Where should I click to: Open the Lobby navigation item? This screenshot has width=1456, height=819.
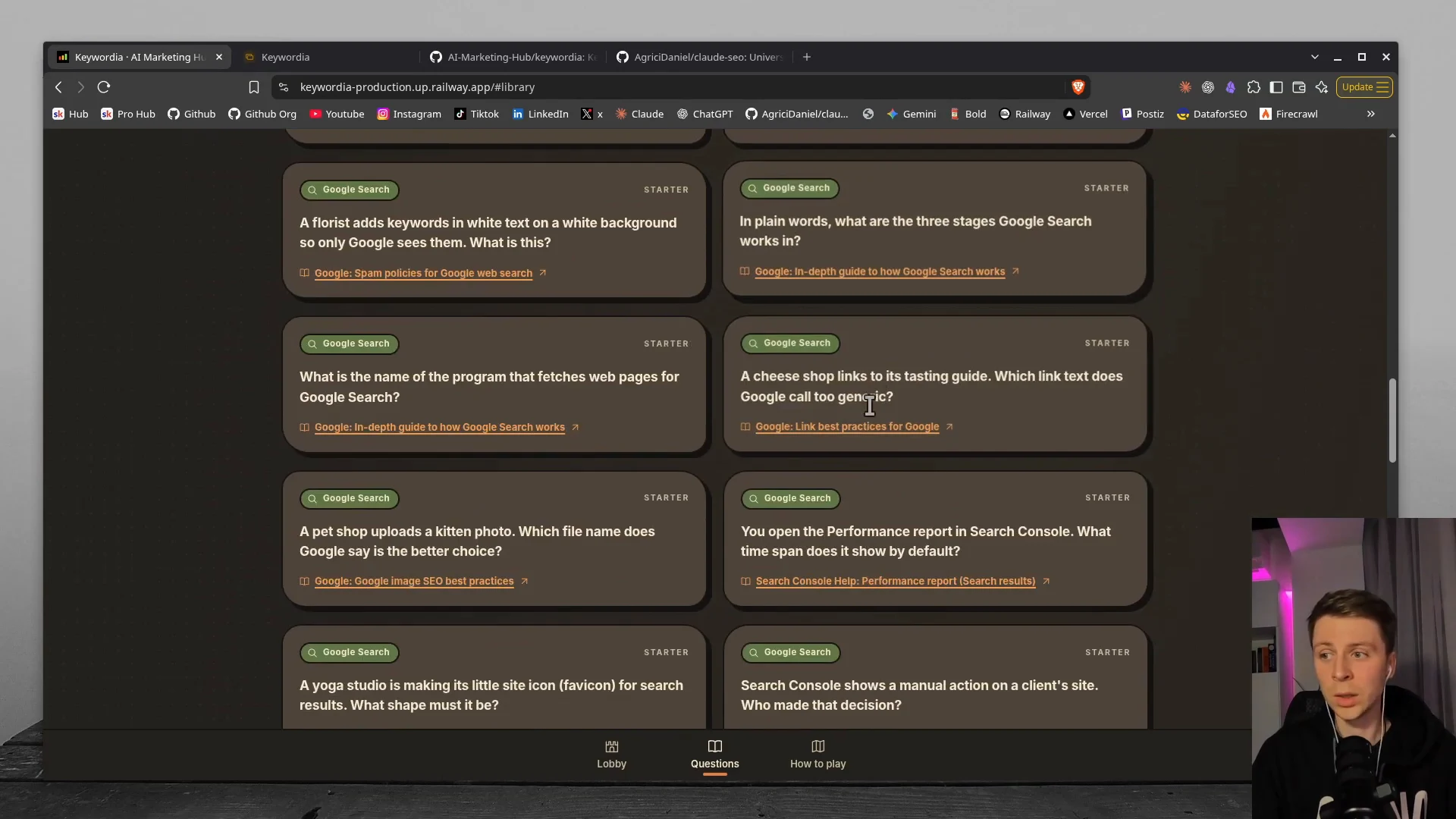click(x=611, y=755)
